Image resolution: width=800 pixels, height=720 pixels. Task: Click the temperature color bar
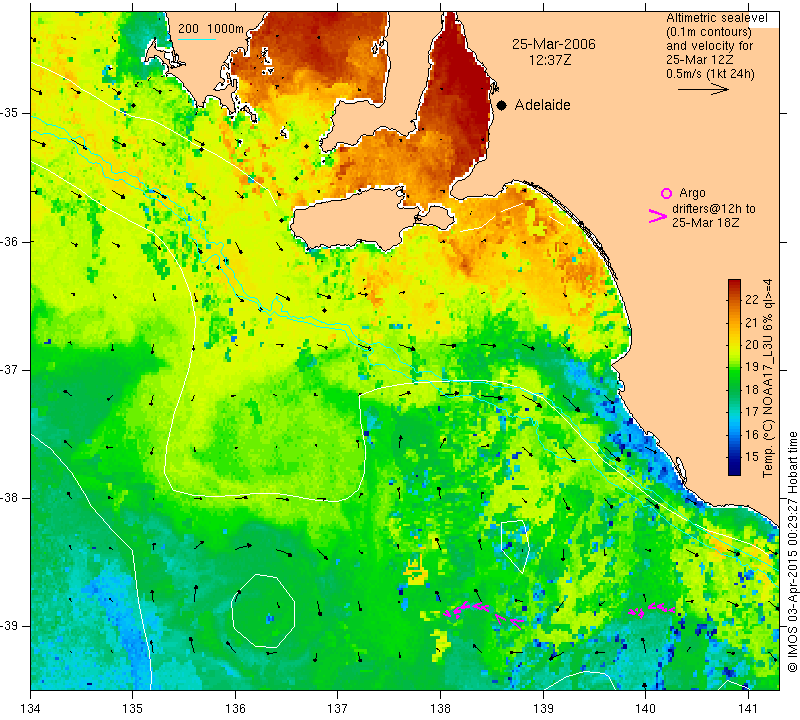[x=734, y=377]
